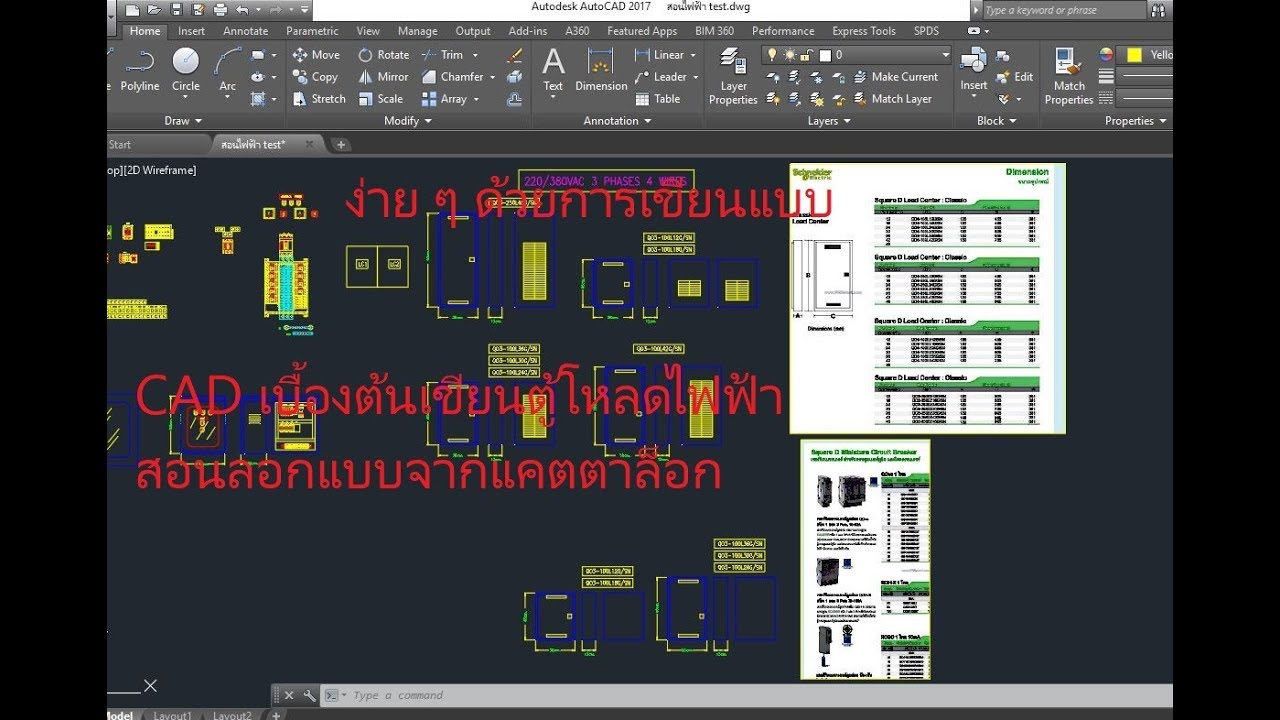Click the Match Properties tool
The height and width of the screenshot is (720, 1280).
point(1069,76)
